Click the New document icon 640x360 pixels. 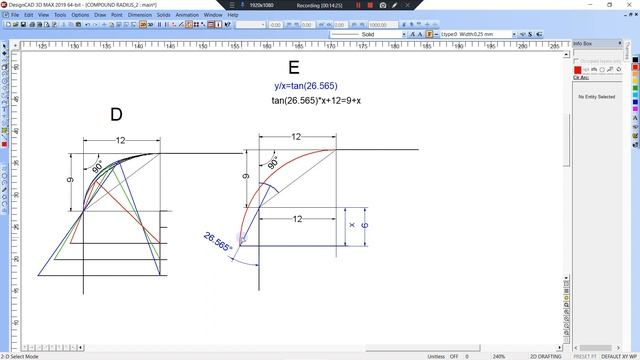[x=8, y=24]
